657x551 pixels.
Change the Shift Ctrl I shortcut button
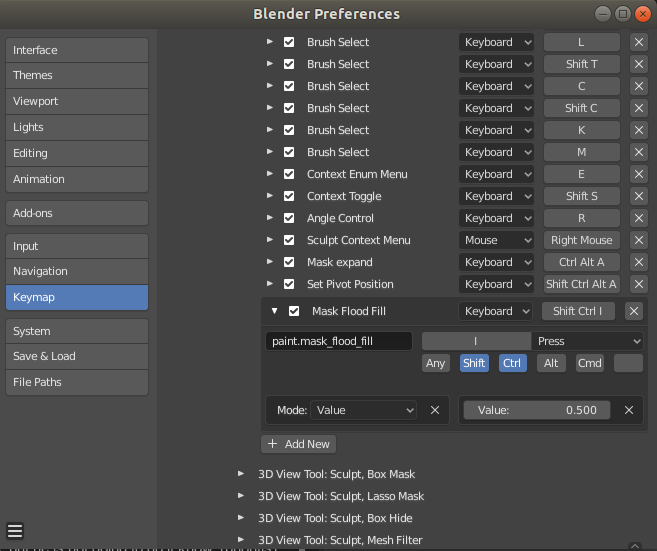(578, 311)
